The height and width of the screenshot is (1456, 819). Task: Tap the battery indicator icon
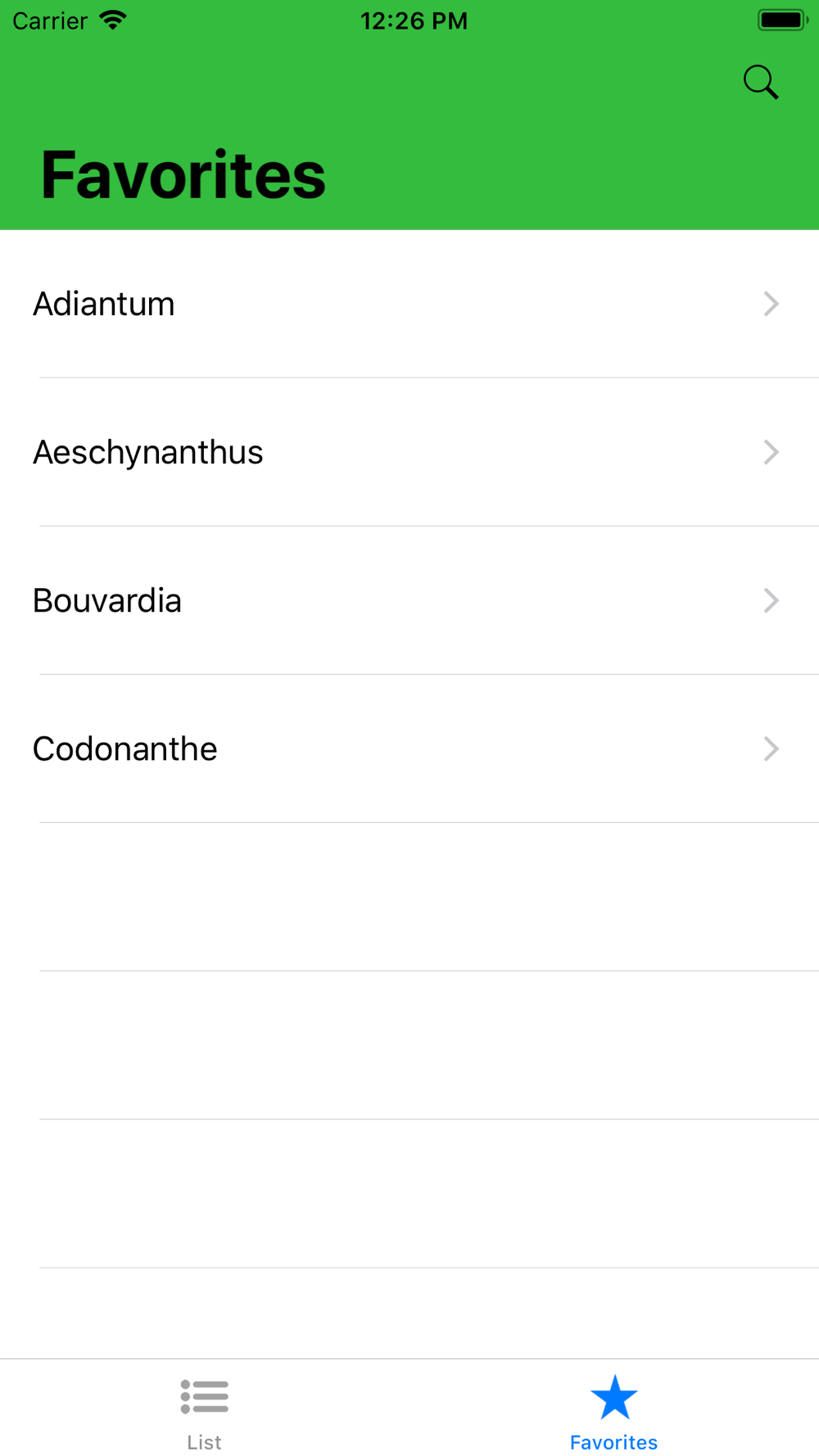(782, 20)
